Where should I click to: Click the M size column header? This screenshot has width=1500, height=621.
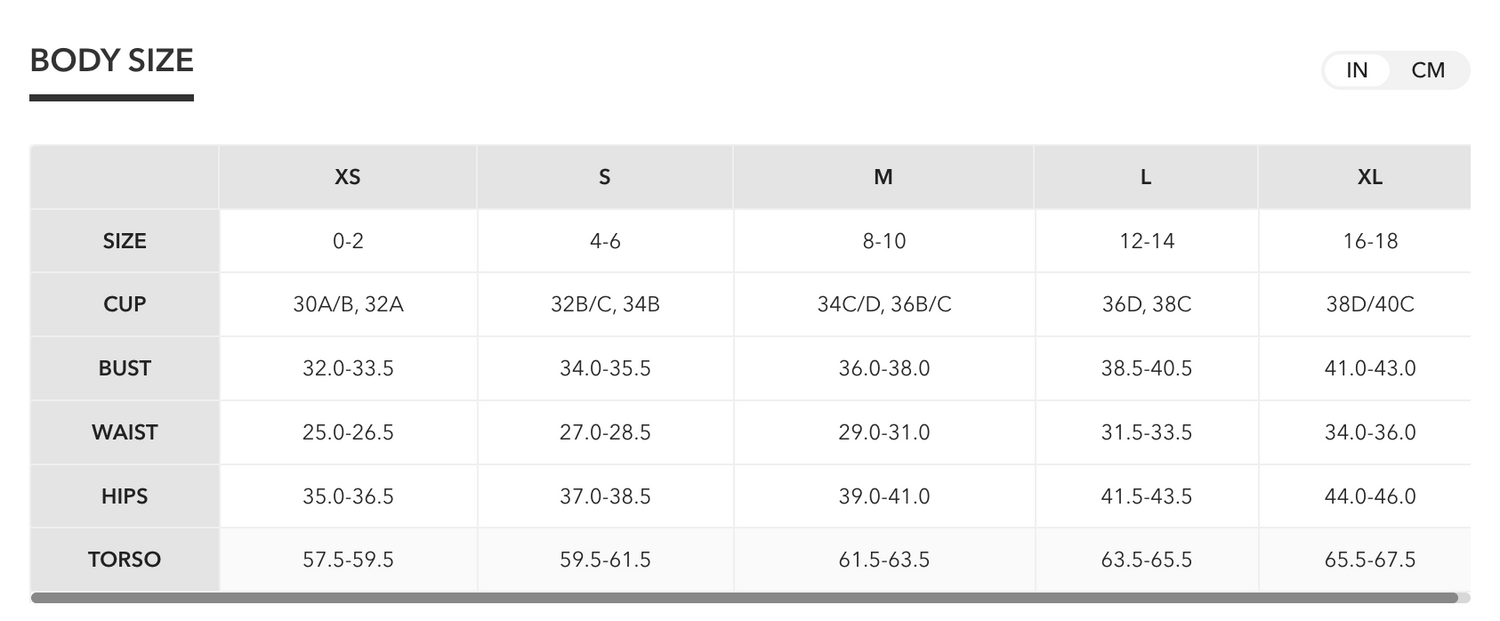click(884, 177)
